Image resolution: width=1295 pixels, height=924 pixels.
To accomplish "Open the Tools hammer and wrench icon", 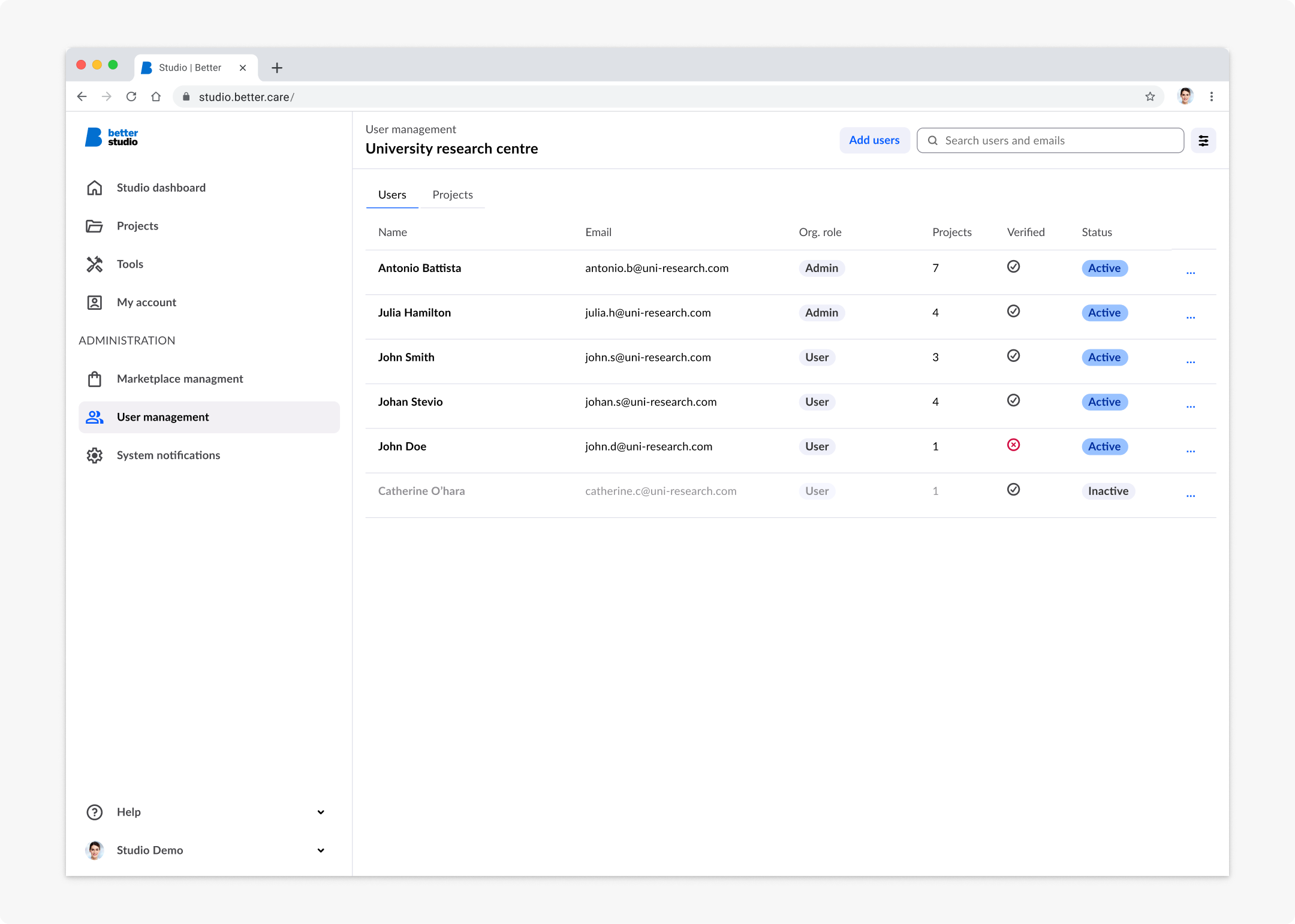I will (94, 264).
